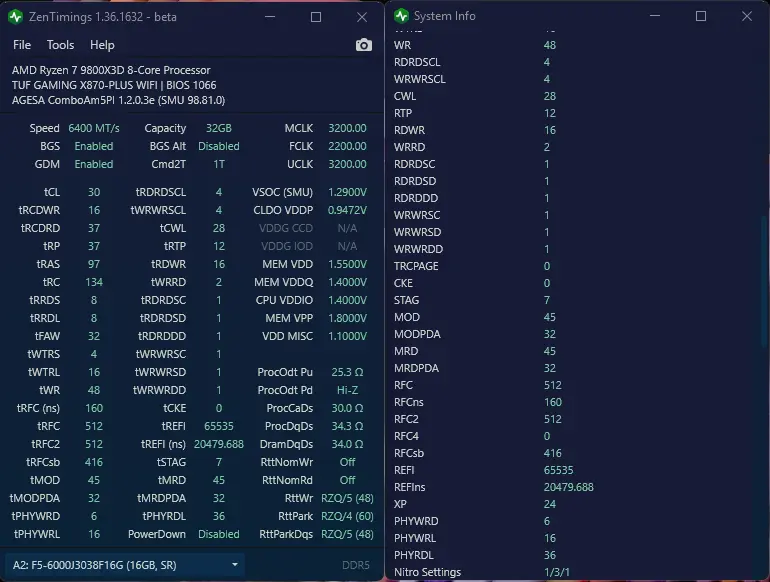
Task: Click the tCL value 30
Action: [94, 192]
